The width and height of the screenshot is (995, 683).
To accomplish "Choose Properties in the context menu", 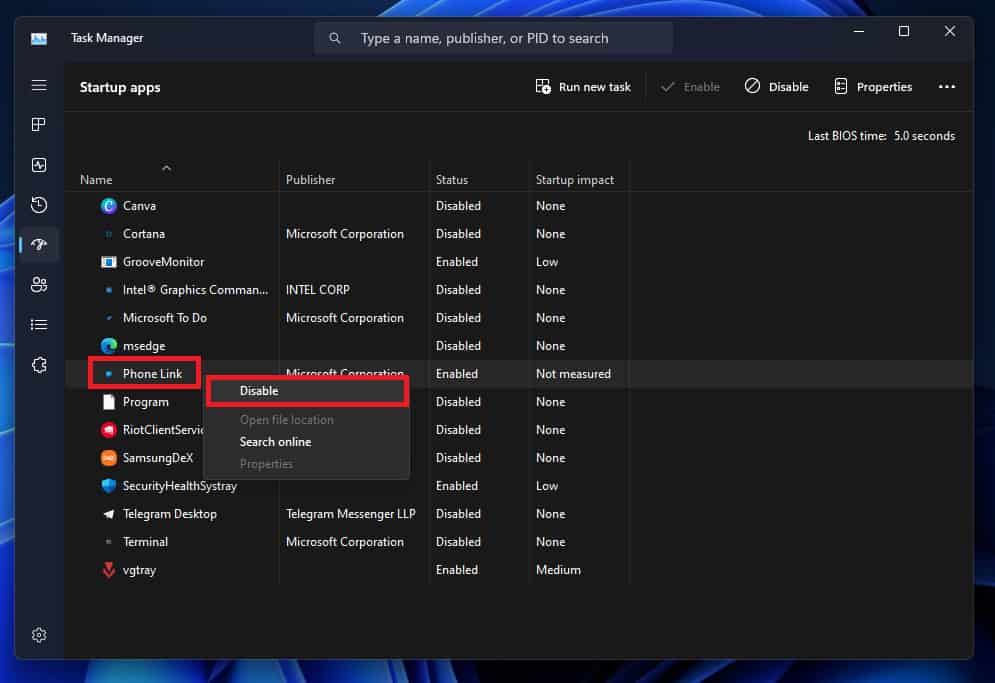I will tap(307, 464).
